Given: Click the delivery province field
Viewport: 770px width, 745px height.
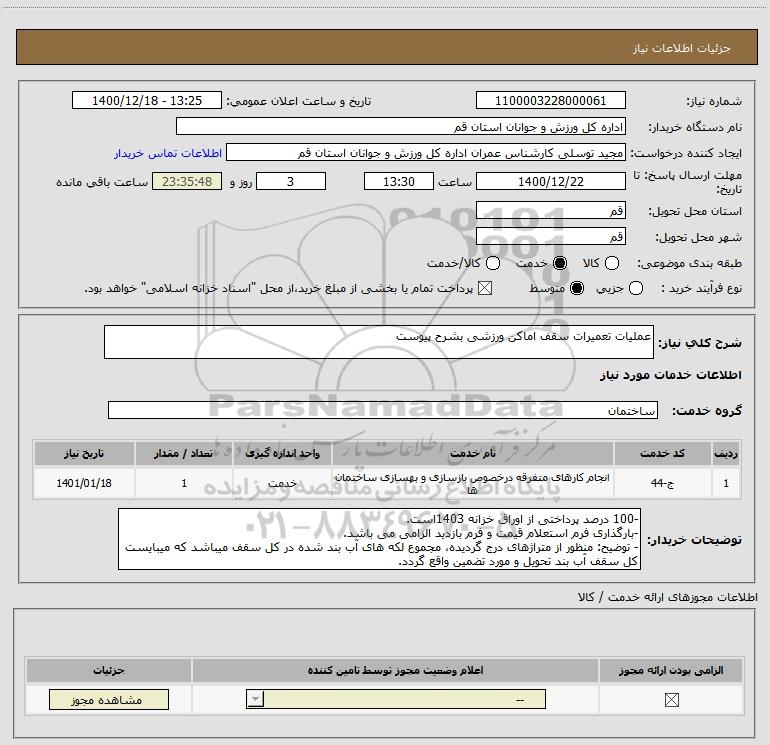Looking at the screenshot, I should 550,211.
